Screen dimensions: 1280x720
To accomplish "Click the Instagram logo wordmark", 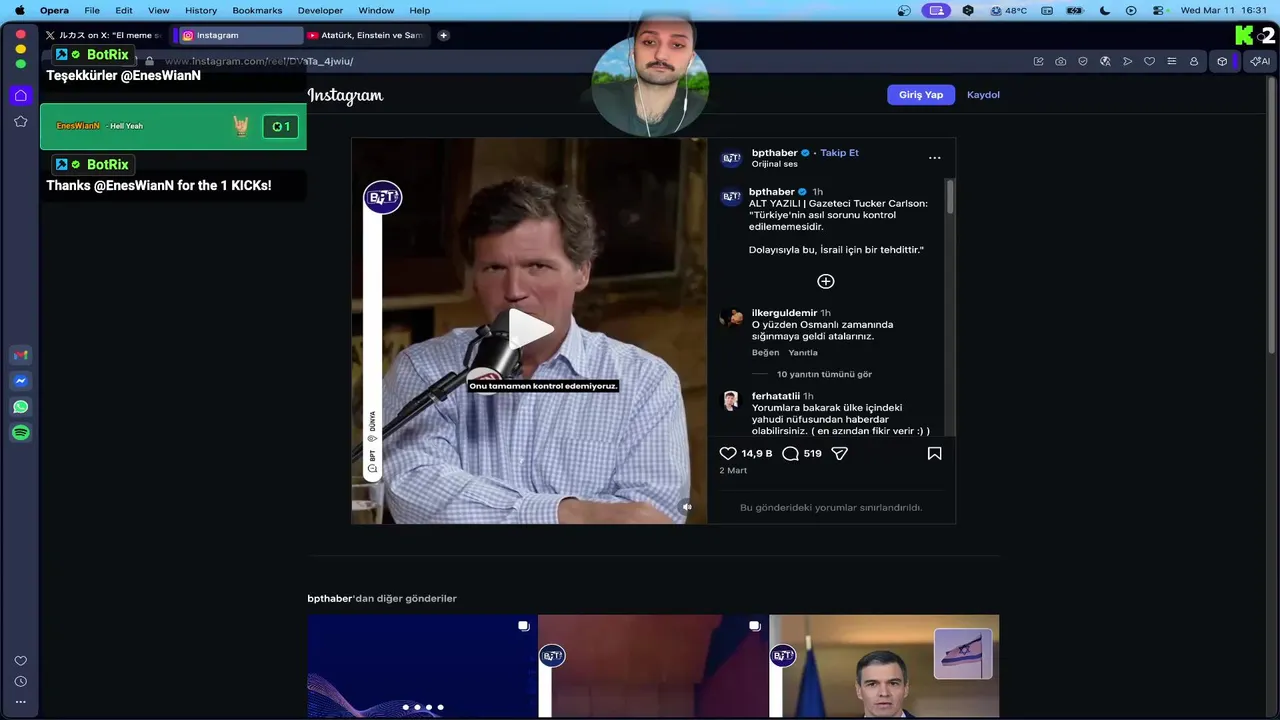I will tap(345, 96).
